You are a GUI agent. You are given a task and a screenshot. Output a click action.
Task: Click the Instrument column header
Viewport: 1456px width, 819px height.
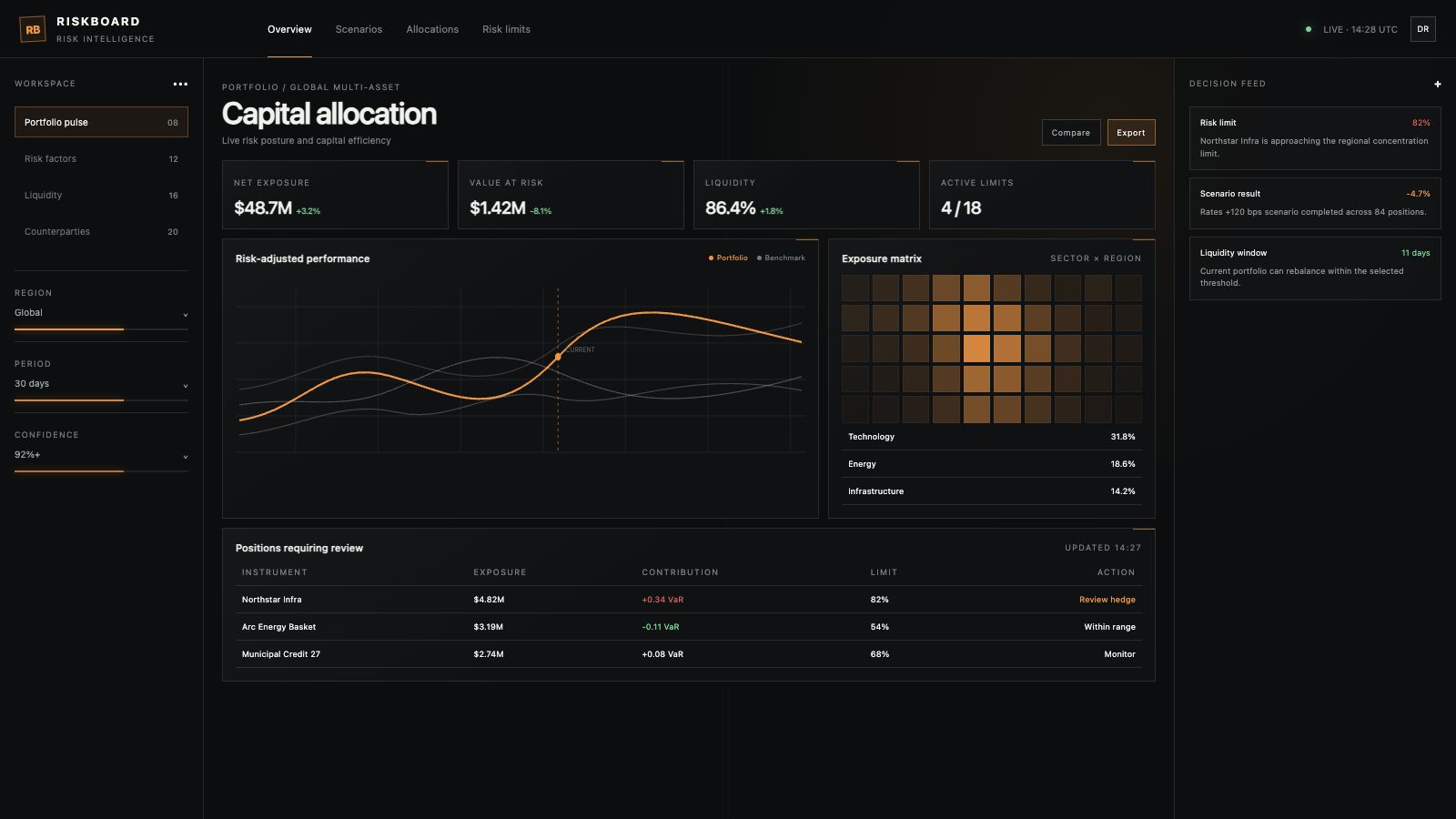click(x=274, y=572)
